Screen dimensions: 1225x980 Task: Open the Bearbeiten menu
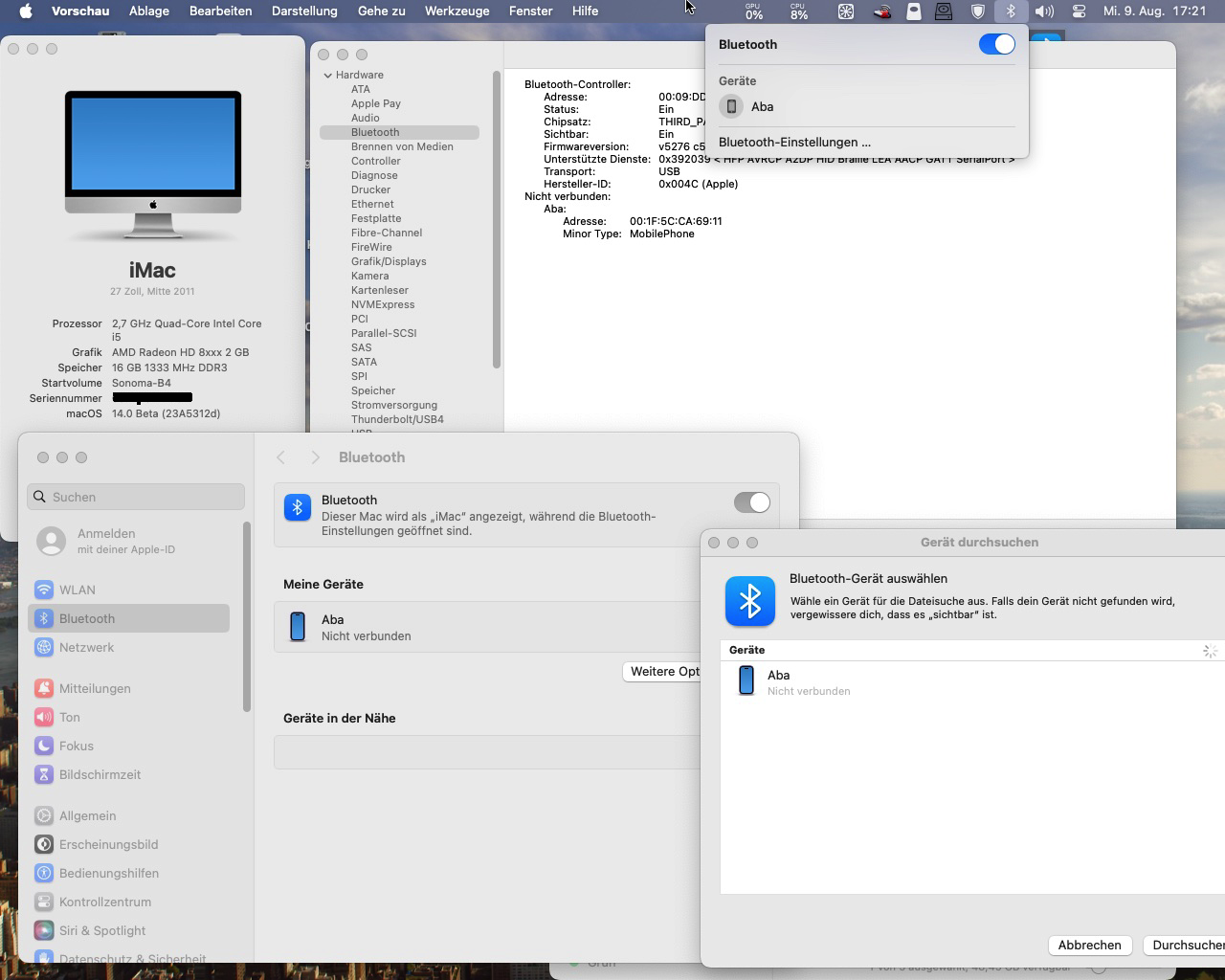221,11
